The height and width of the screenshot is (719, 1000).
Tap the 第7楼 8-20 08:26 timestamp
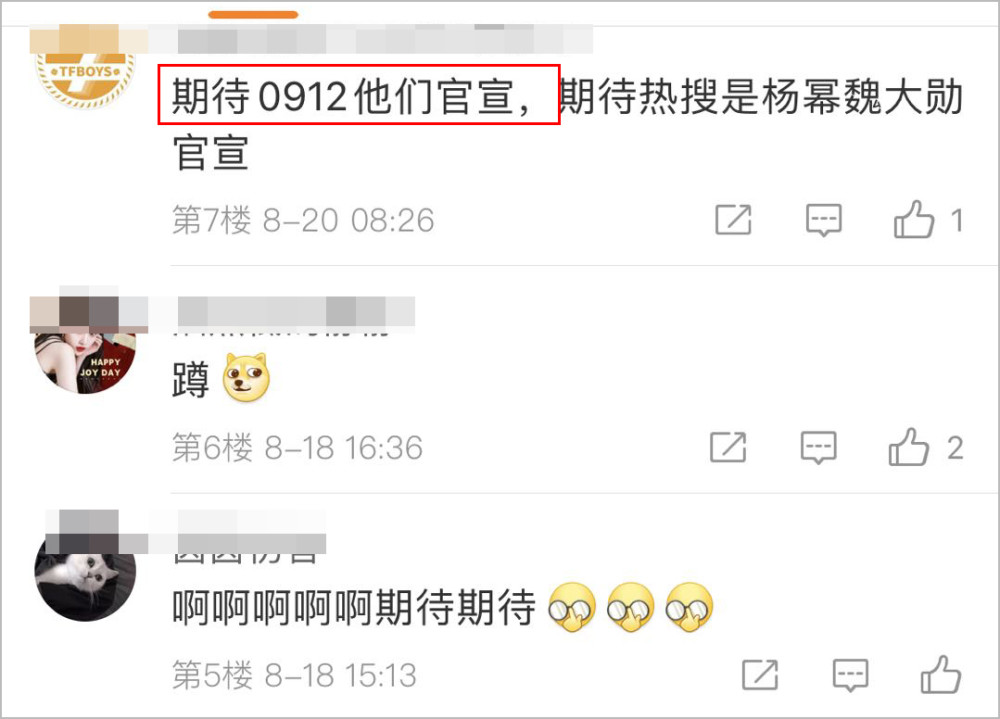[303, 220]
